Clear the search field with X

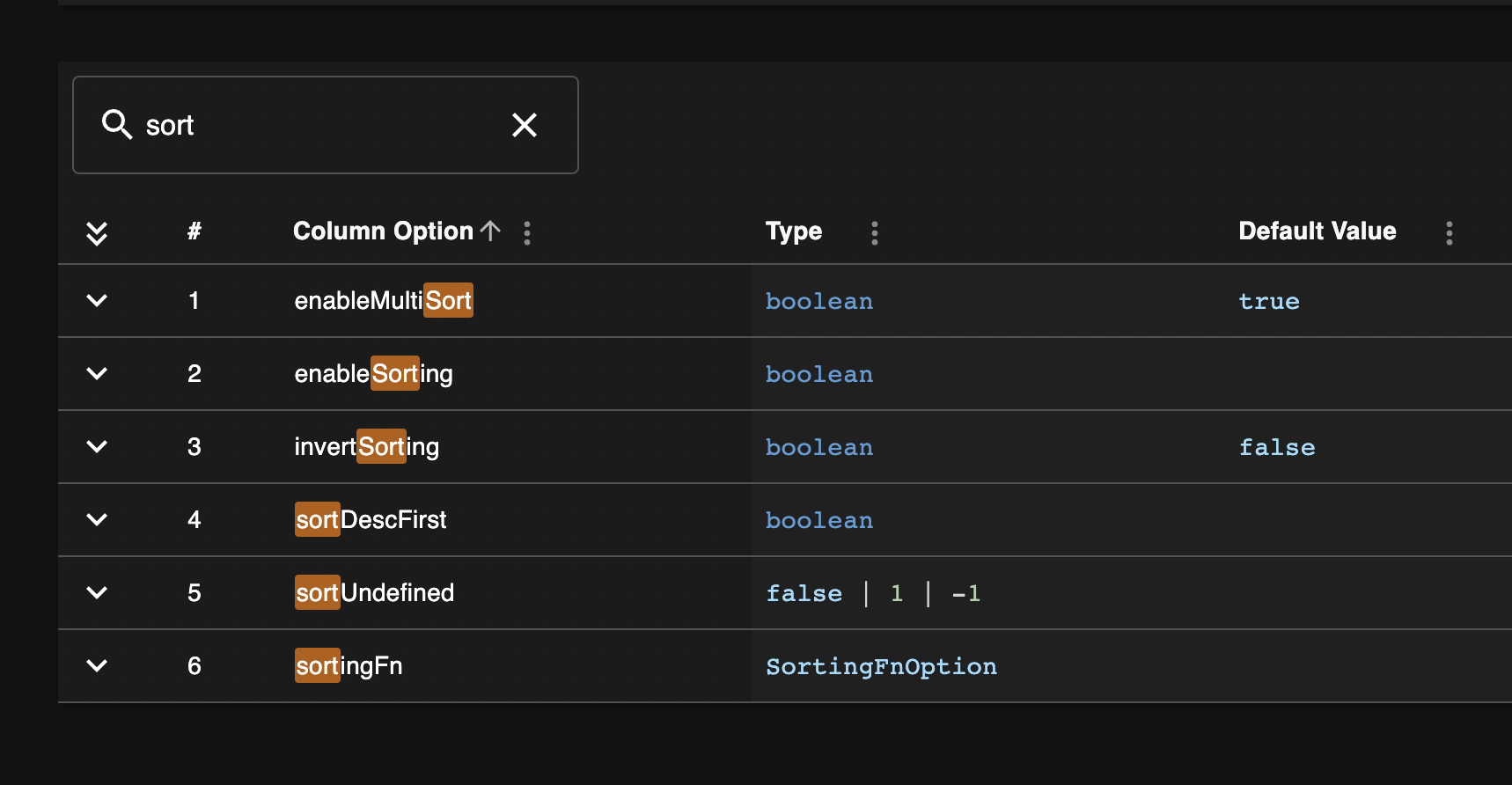point(525,125)
